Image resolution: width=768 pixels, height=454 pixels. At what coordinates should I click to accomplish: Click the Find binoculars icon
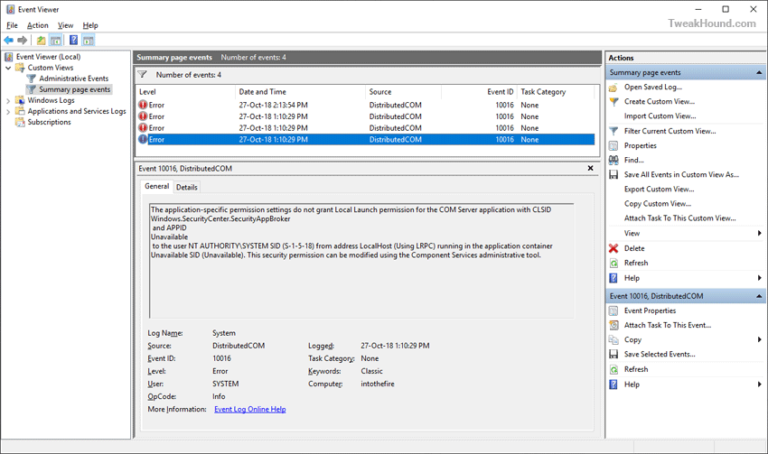point(613,160)
